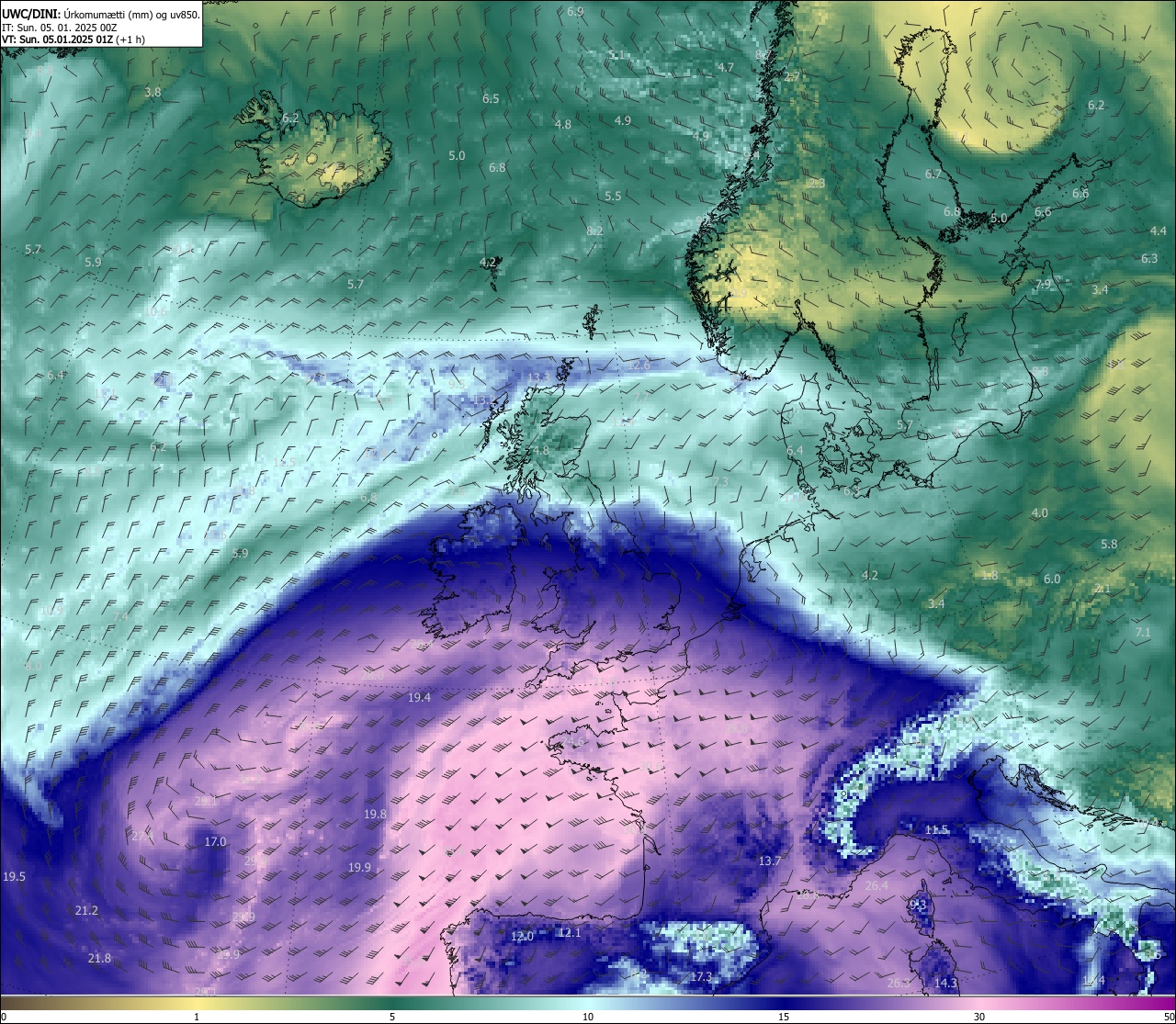Viewport: 1176px width, 1024px height.
Task: Click the "19.8" value on the map
Action: pos(375,815)
